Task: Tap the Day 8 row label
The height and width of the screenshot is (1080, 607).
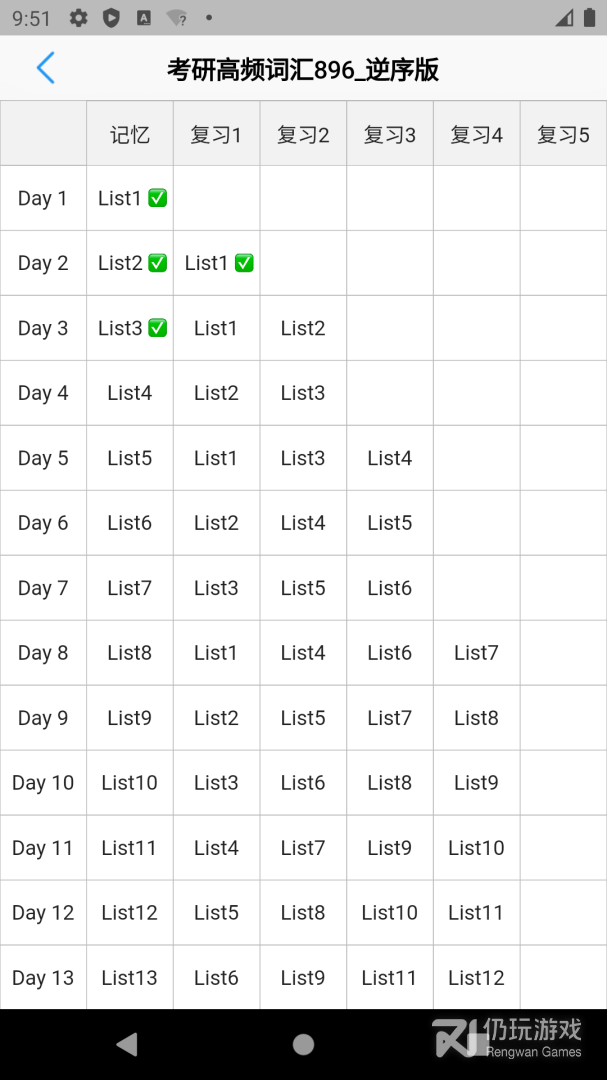Action: pos(43,653)
